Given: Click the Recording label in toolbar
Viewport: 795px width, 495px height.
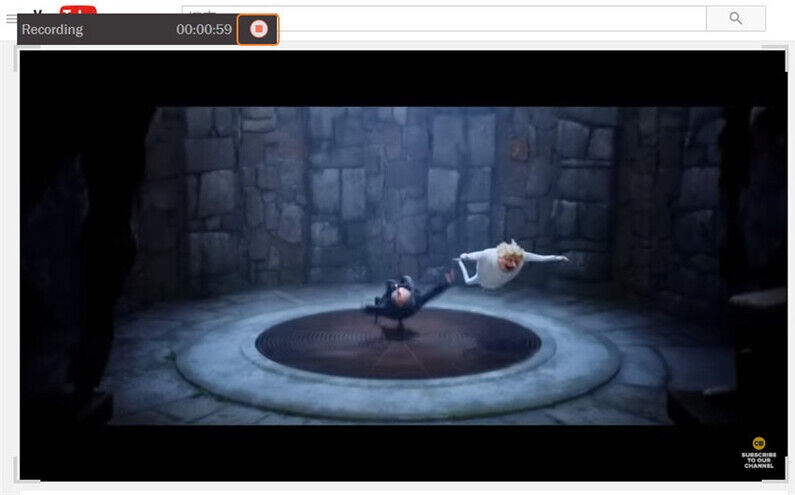Looking at the screenshot, I should click(52, 29).
